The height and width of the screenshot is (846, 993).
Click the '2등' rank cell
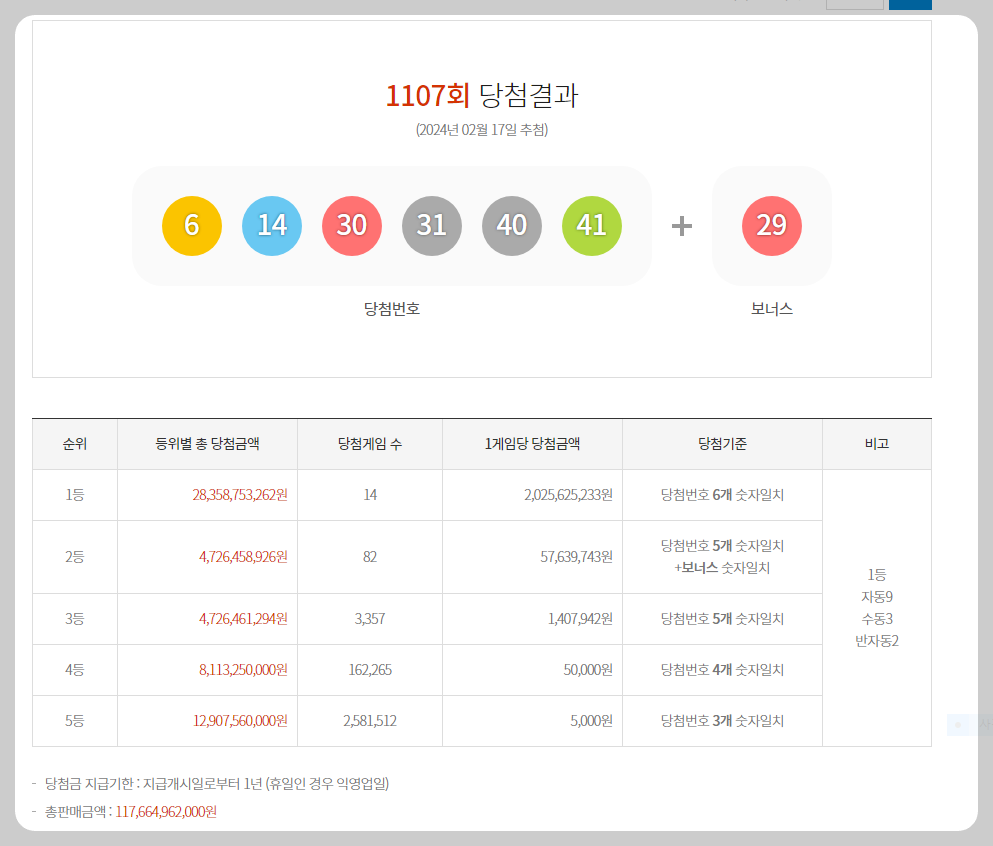click(75, 557)
